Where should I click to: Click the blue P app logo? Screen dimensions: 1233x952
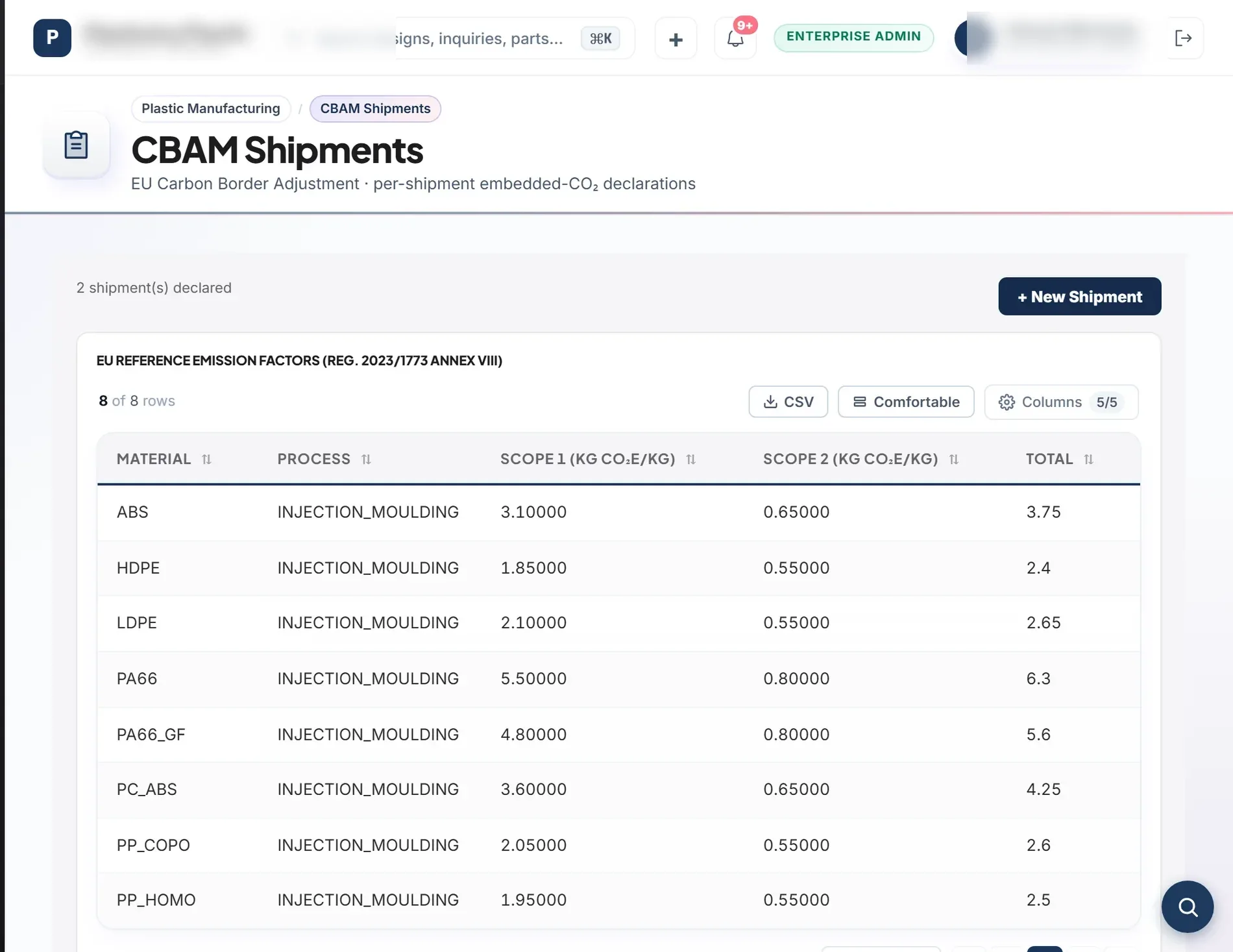click(52, 38)
